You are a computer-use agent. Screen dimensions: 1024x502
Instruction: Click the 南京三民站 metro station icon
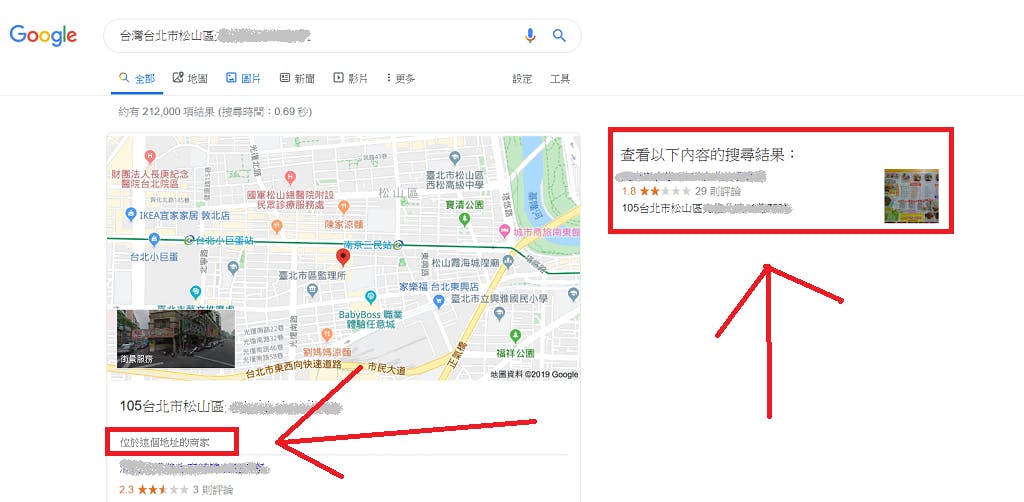coord(397,244)
